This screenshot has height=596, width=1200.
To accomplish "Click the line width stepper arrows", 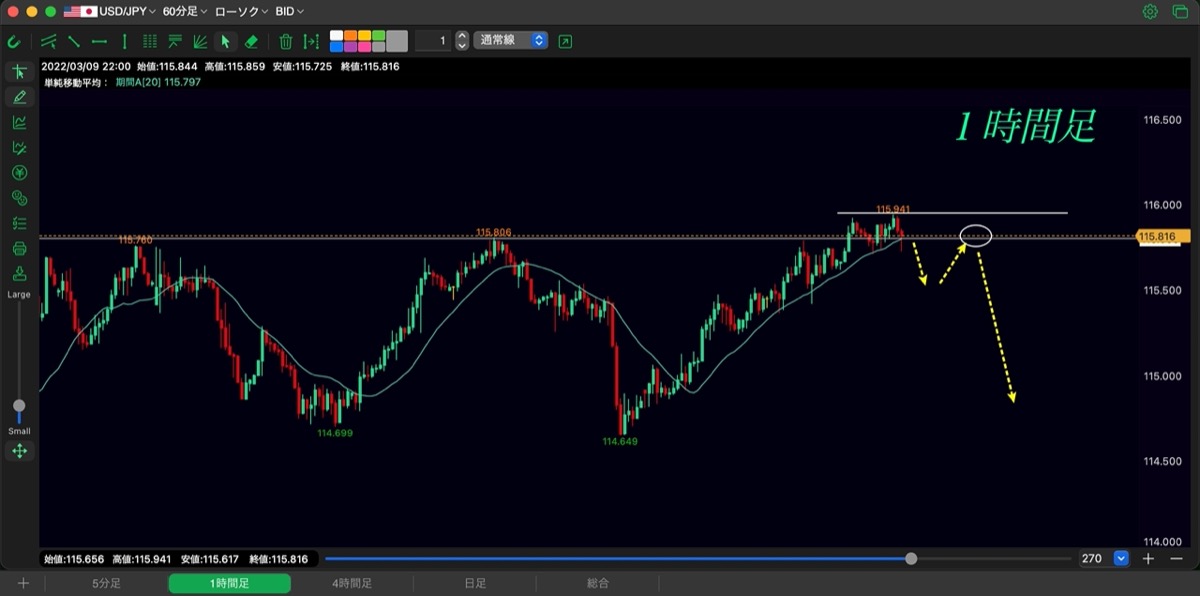I will (462, 41).
